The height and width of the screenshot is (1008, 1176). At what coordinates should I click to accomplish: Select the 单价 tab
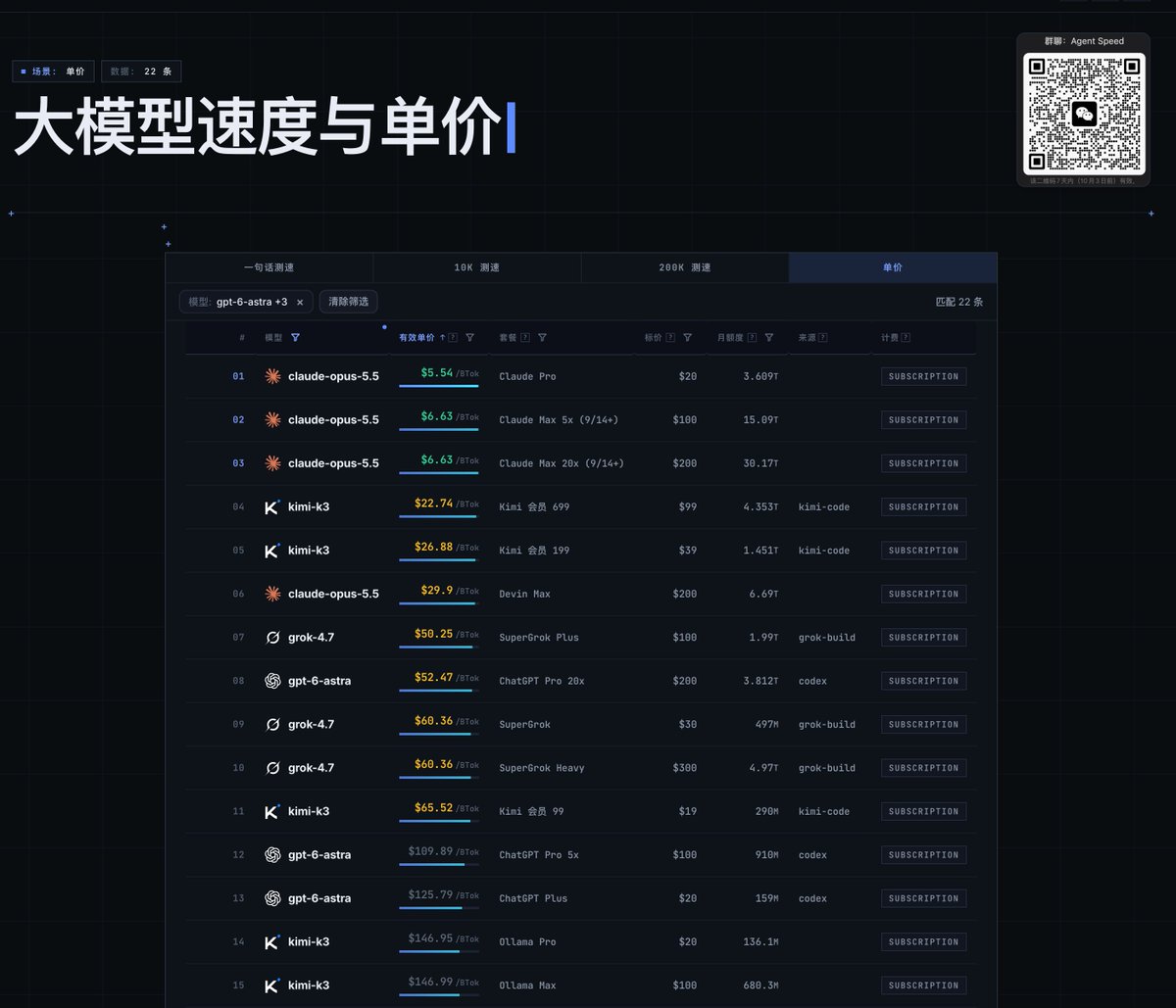[x=893, y=267]
